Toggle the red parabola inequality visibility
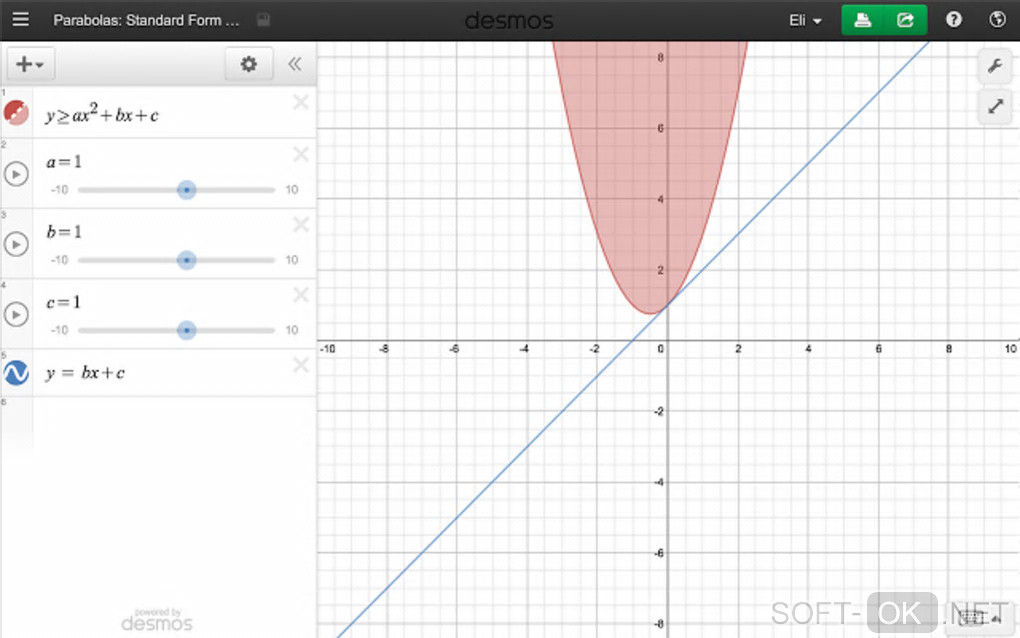 click(x=16, y=113)
